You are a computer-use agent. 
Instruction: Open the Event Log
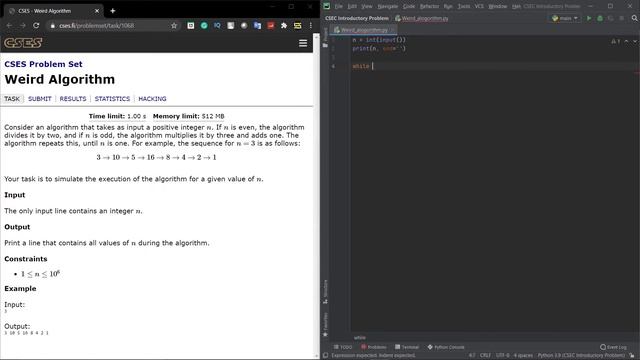(613, 347)
